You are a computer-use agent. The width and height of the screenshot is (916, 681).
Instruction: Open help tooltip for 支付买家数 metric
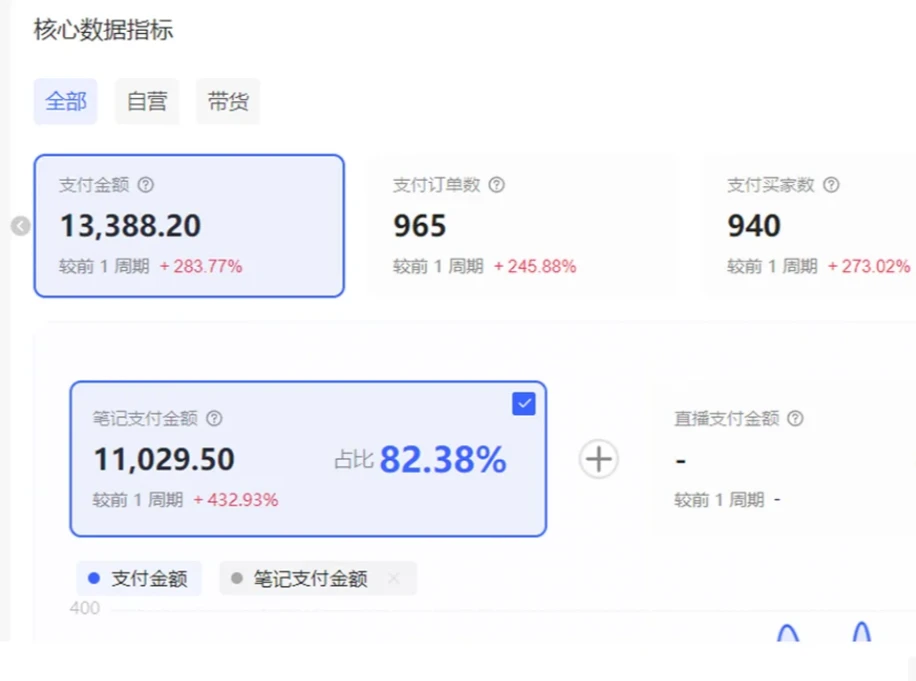tap(832, 185)
